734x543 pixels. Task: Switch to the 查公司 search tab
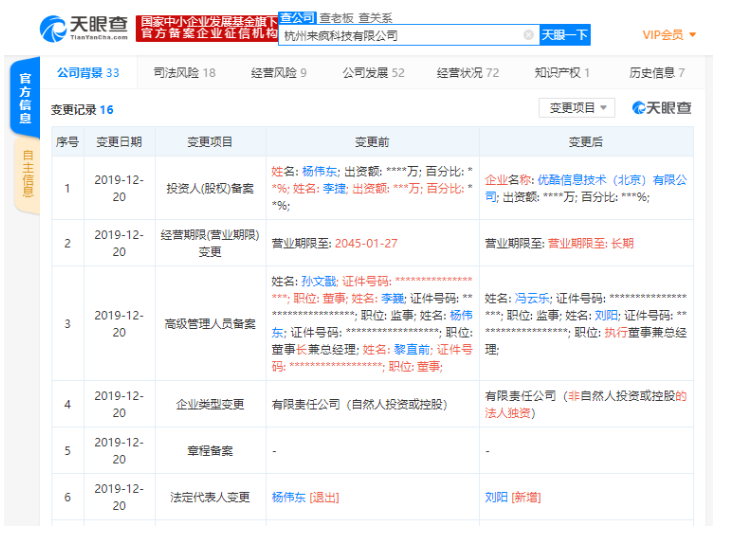(297, 18)
